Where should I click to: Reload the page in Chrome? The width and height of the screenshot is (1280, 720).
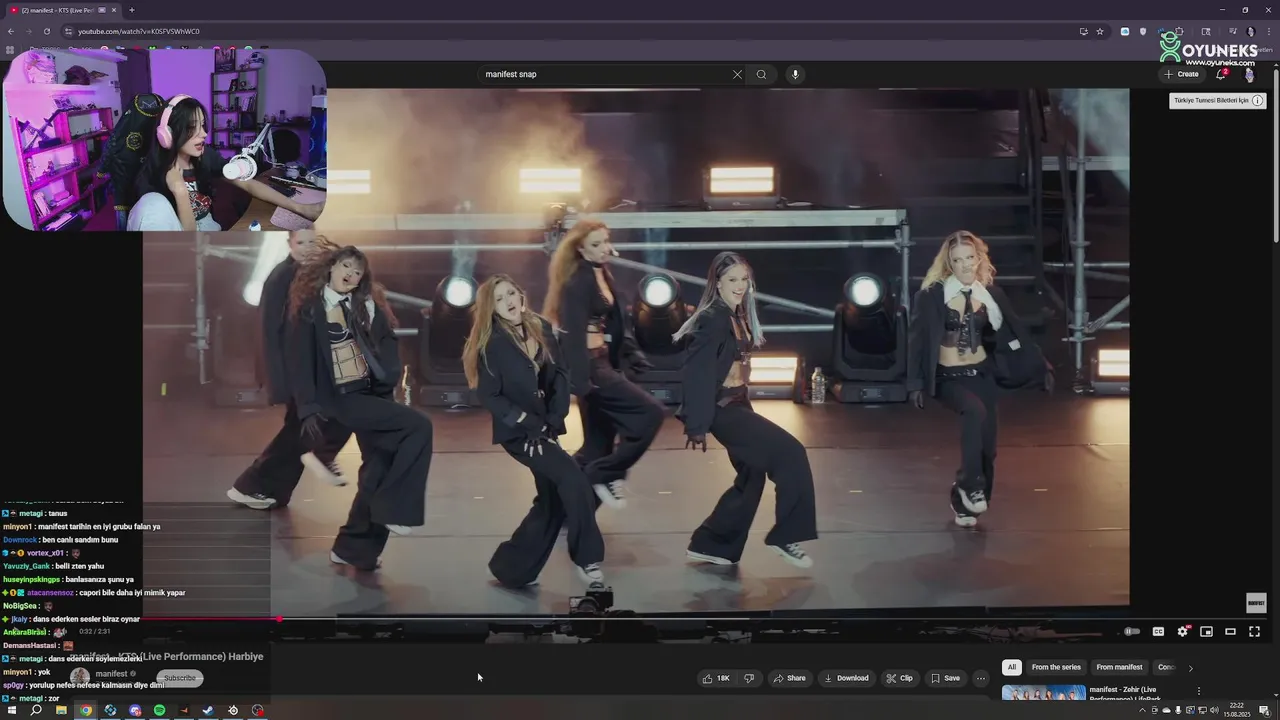coord(46,31)
